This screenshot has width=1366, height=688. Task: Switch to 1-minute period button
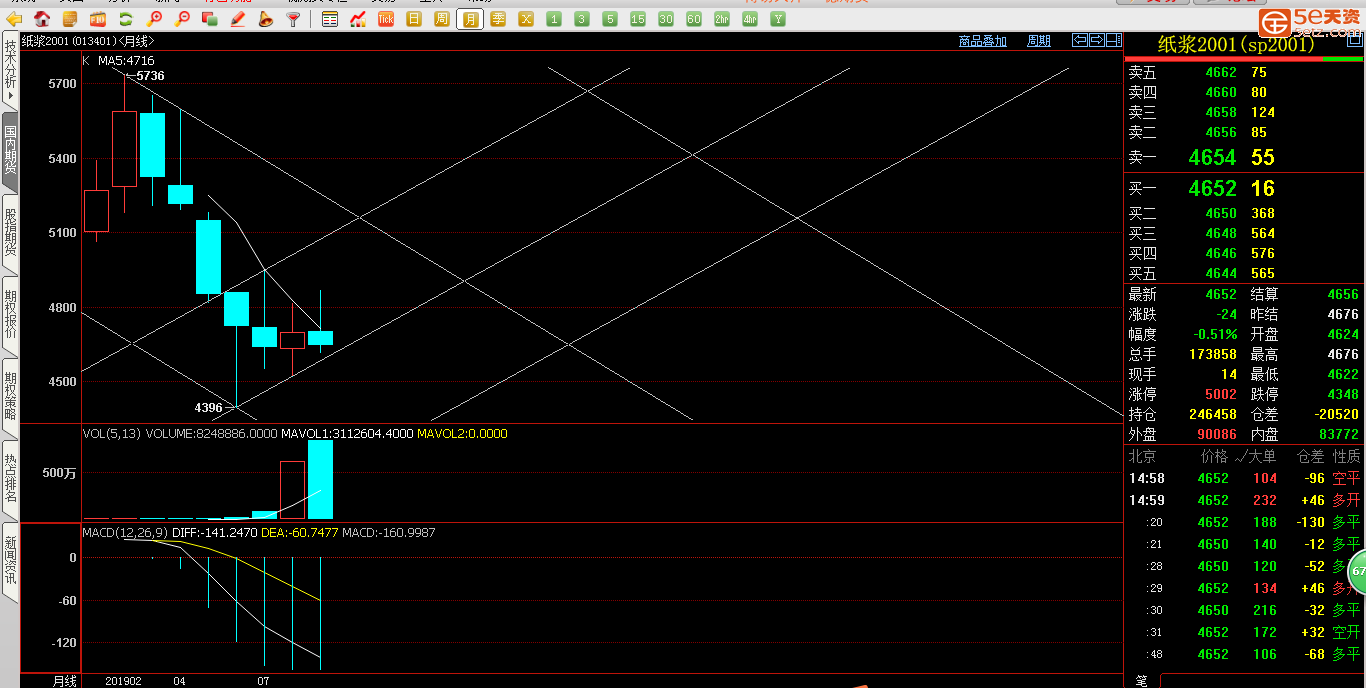554,19
